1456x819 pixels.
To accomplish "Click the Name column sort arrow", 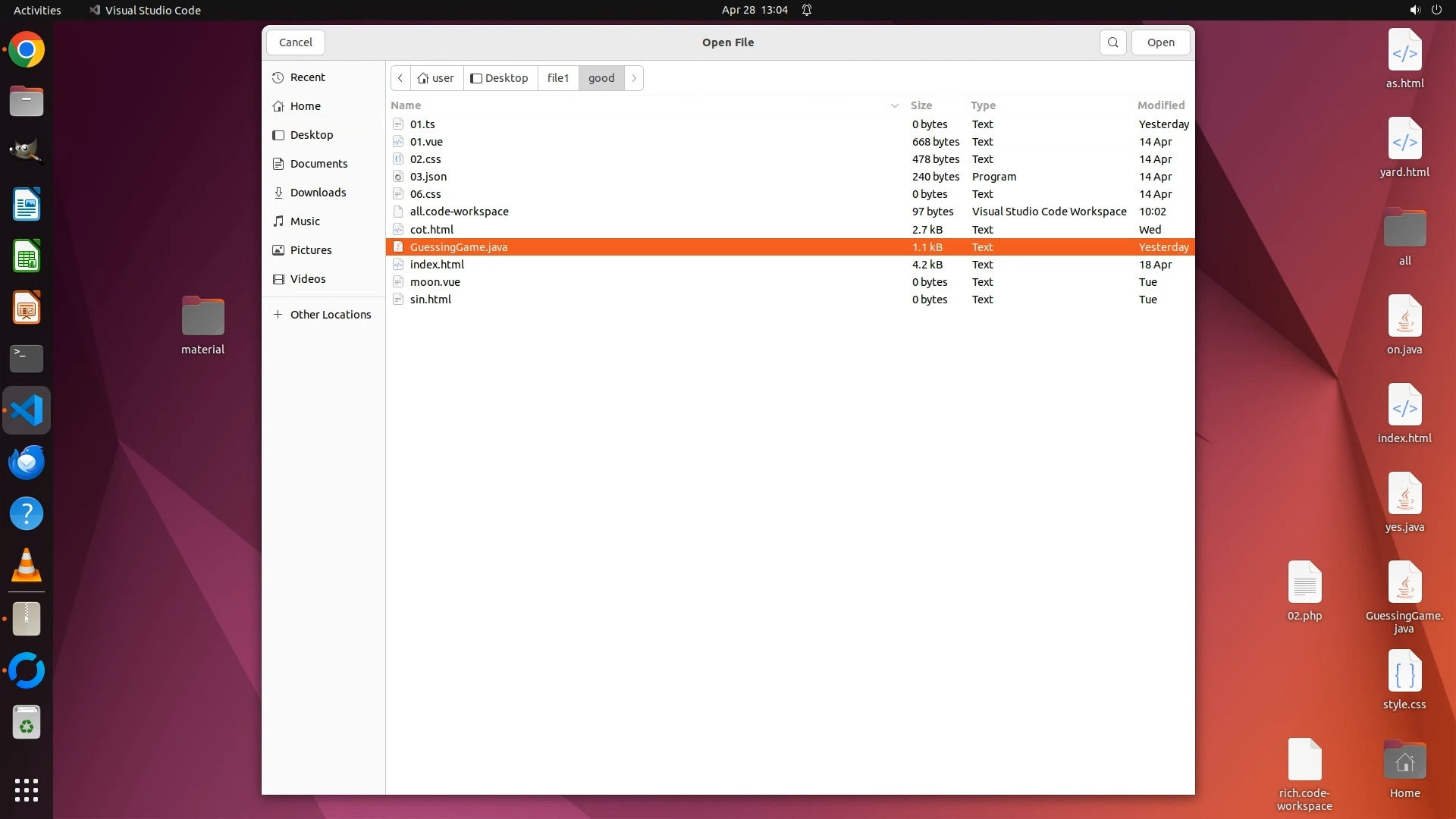I will click(894, 105).
